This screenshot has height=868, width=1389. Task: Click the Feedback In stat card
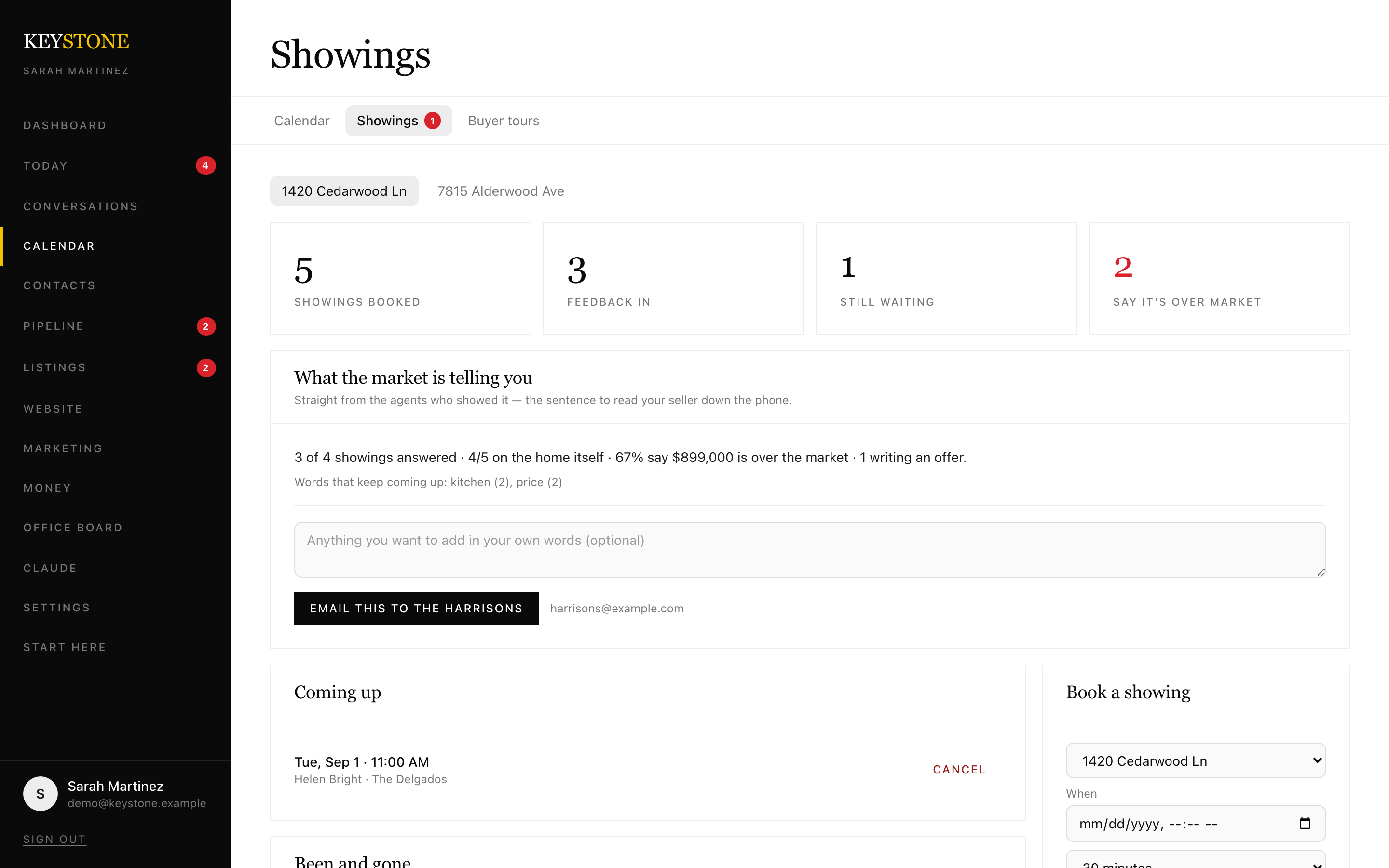point(673,278)
